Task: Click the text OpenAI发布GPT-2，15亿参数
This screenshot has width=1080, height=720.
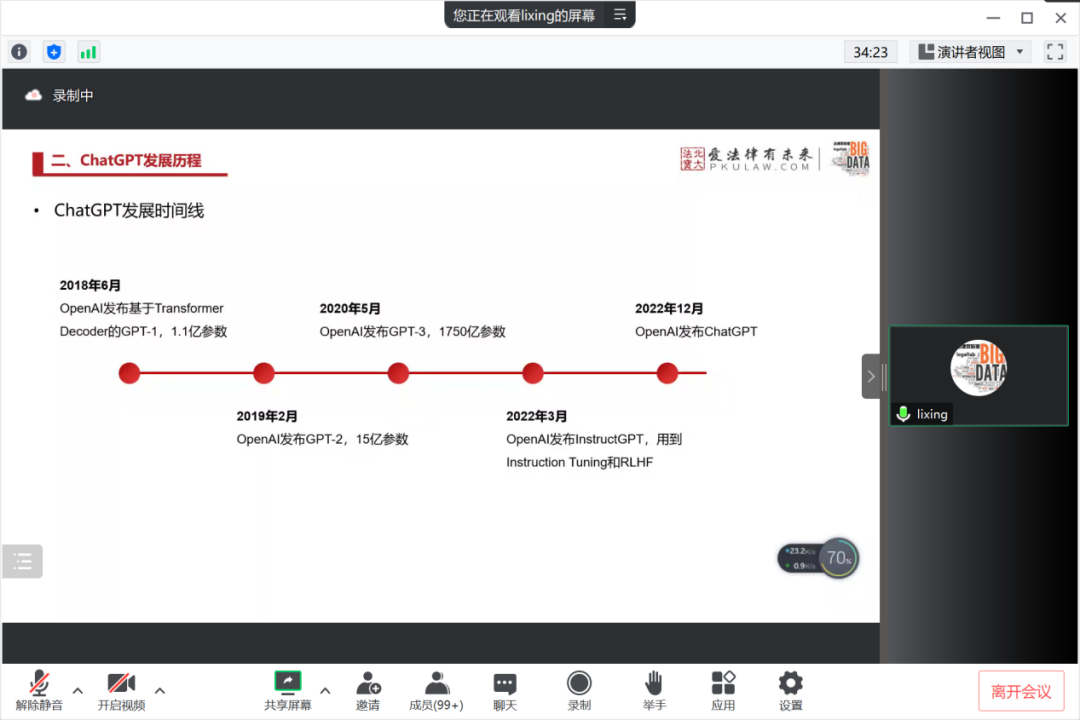Action: pyautogui.click(x=322, y=439)
